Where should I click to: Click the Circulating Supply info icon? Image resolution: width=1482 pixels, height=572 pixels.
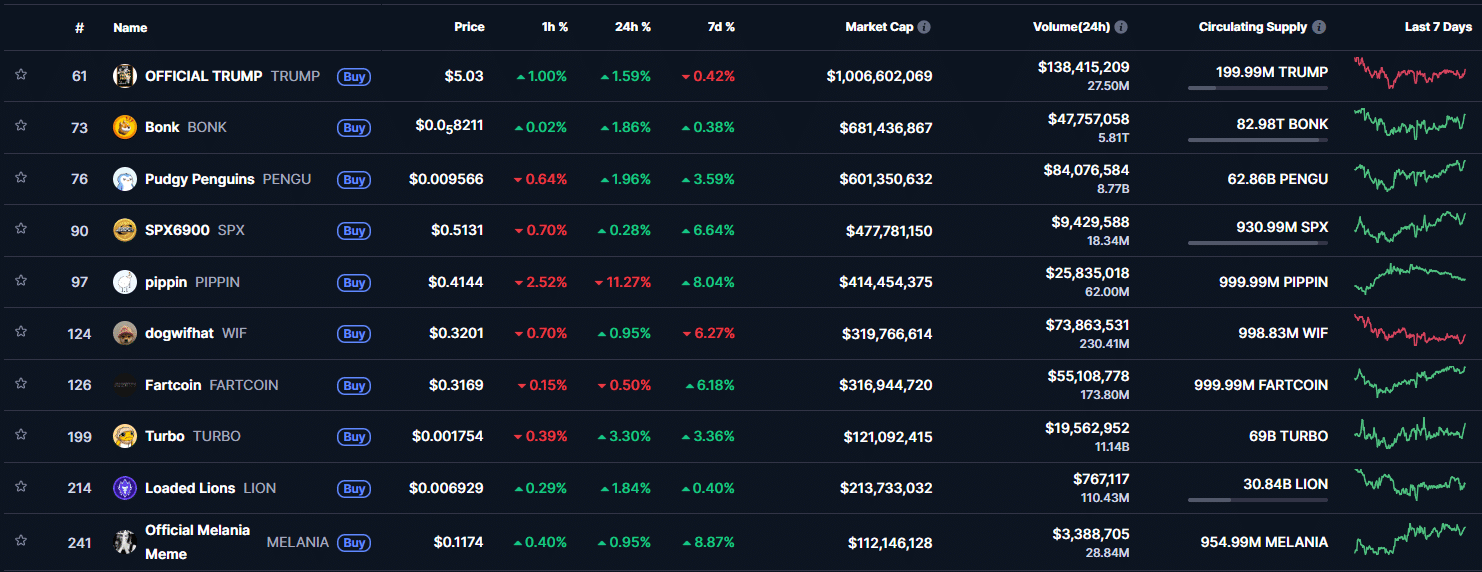pos(1319,27)
